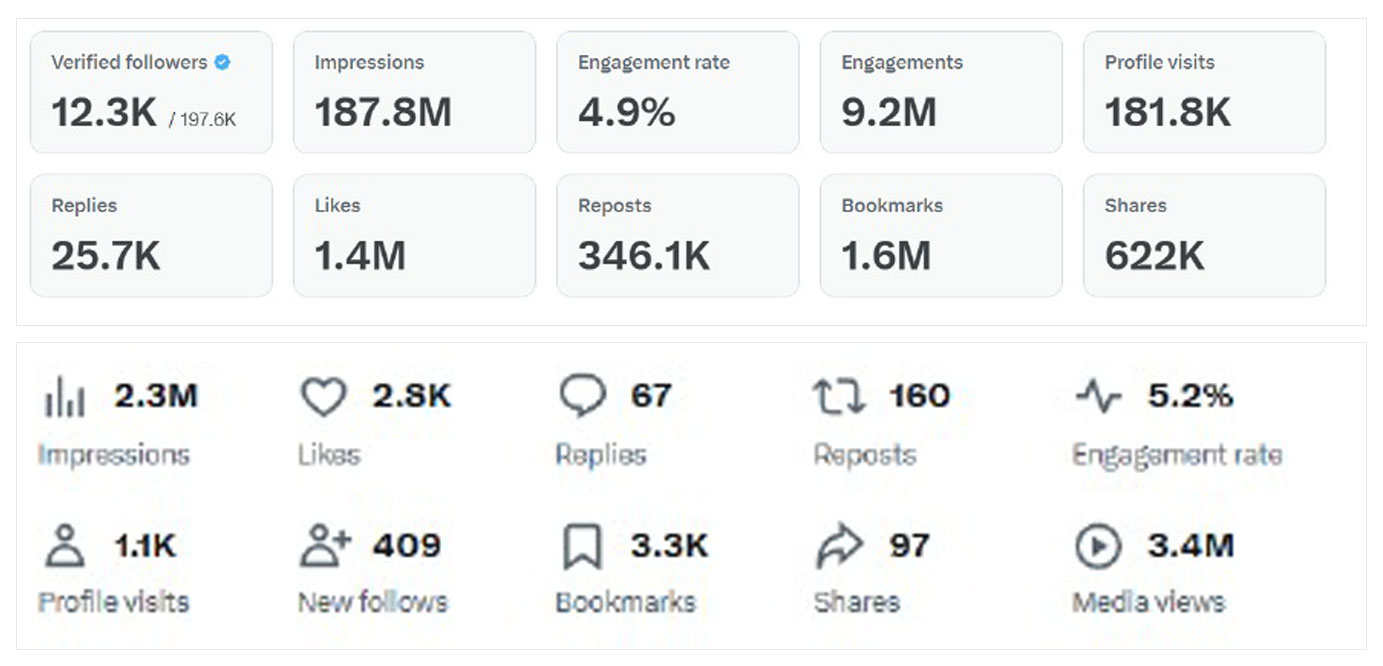The height and width of the screenshot is (666, 1383).
Task: Open the 346.1K Reposts card
Action: [x=677, y=236]
